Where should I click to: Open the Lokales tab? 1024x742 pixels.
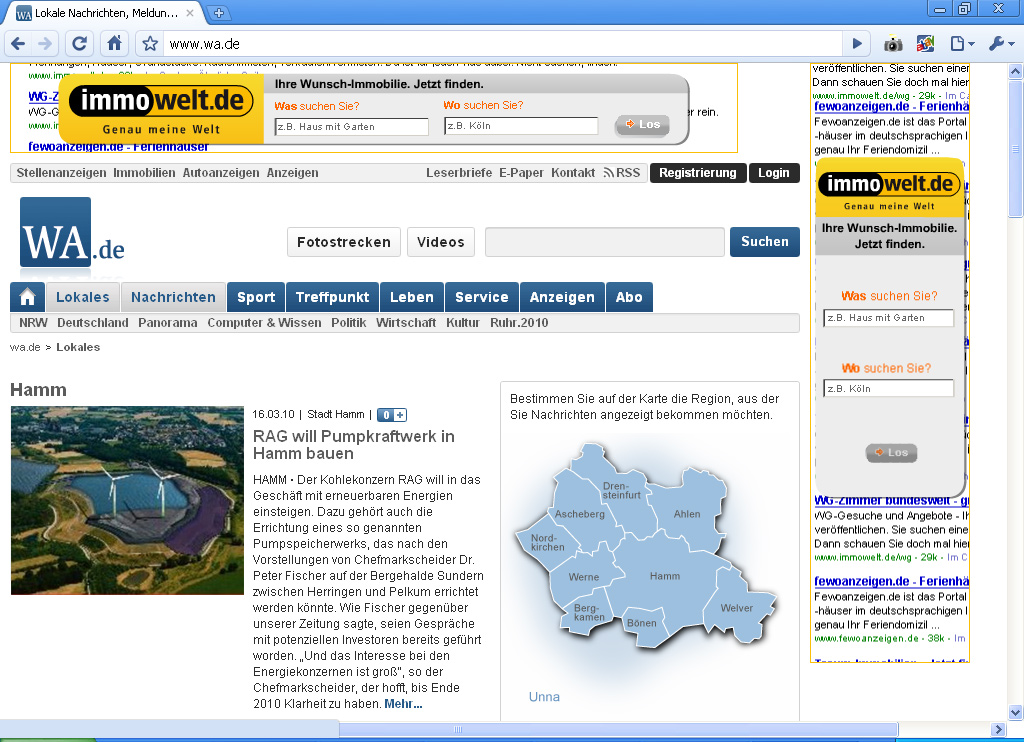click(83, 297)
